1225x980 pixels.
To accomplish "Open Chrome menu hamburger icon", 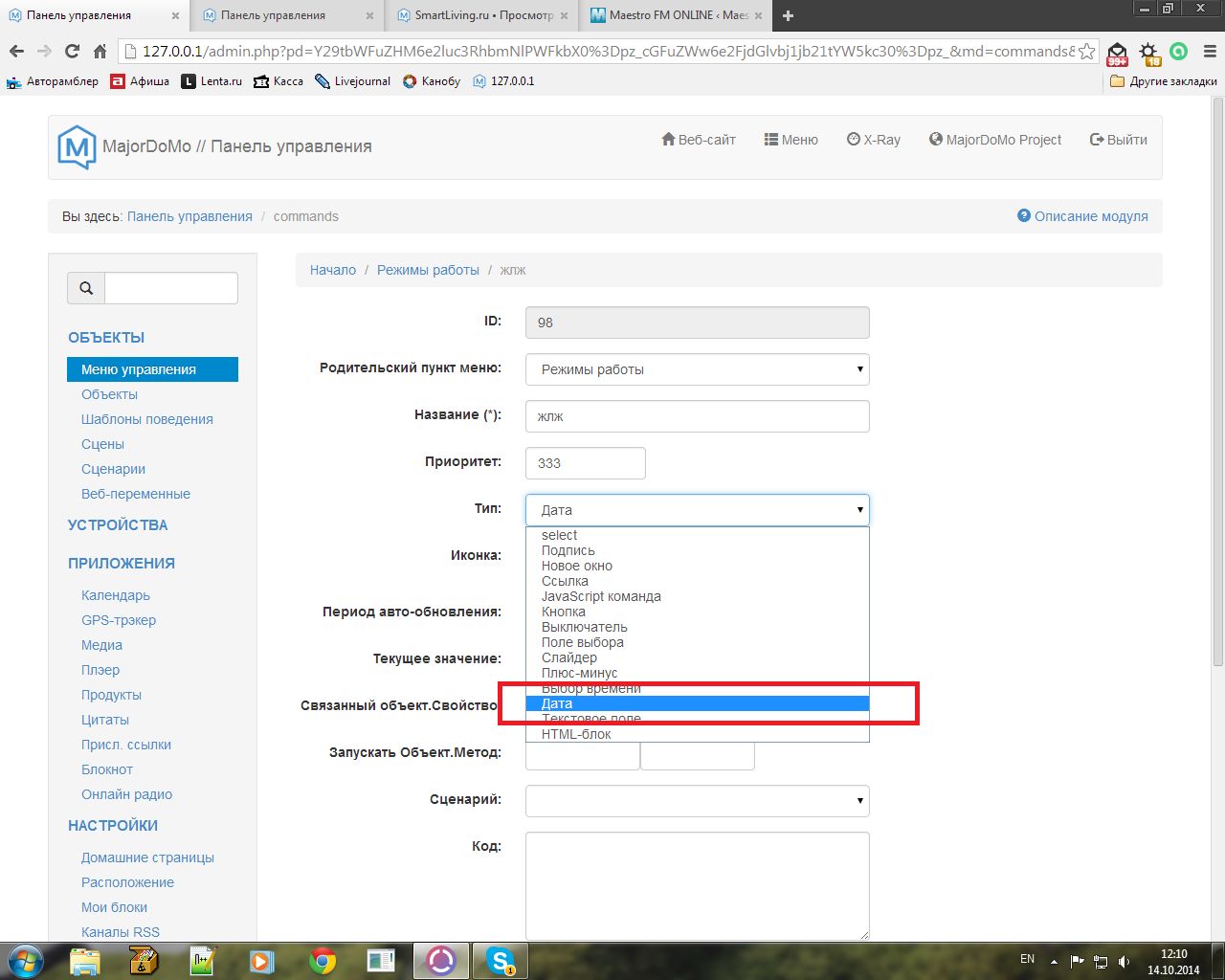I will [1210, 52].
